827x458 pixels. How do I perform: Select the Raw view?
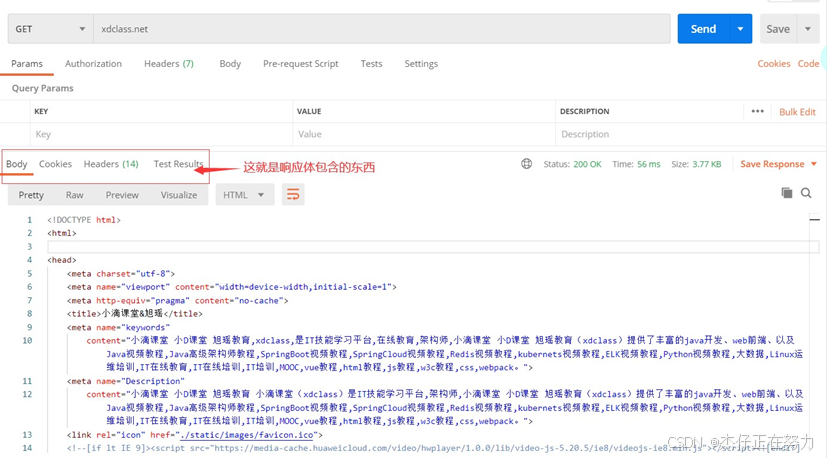[74, 195]
